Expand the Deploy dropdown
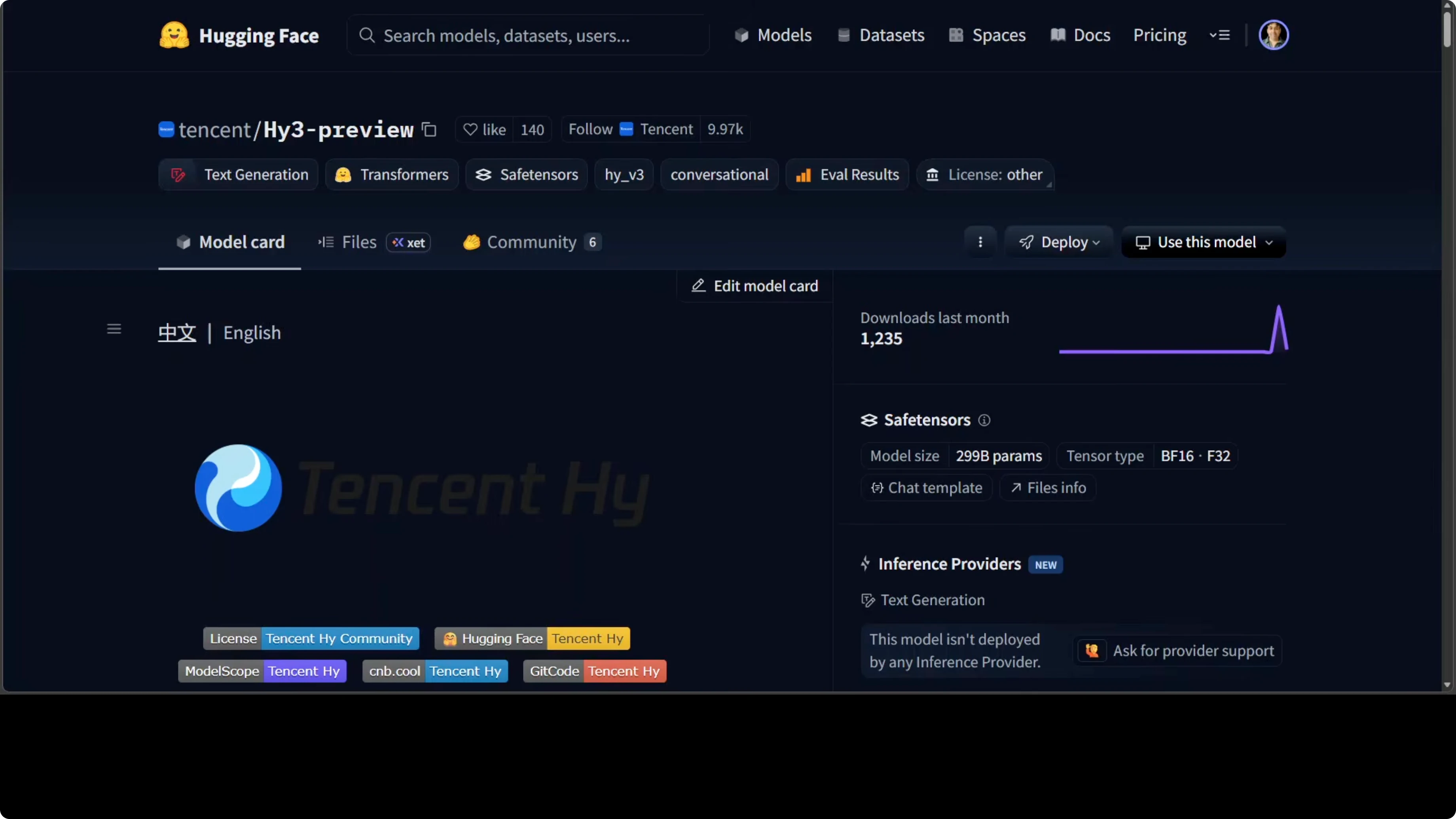 tap(1059, 242)
